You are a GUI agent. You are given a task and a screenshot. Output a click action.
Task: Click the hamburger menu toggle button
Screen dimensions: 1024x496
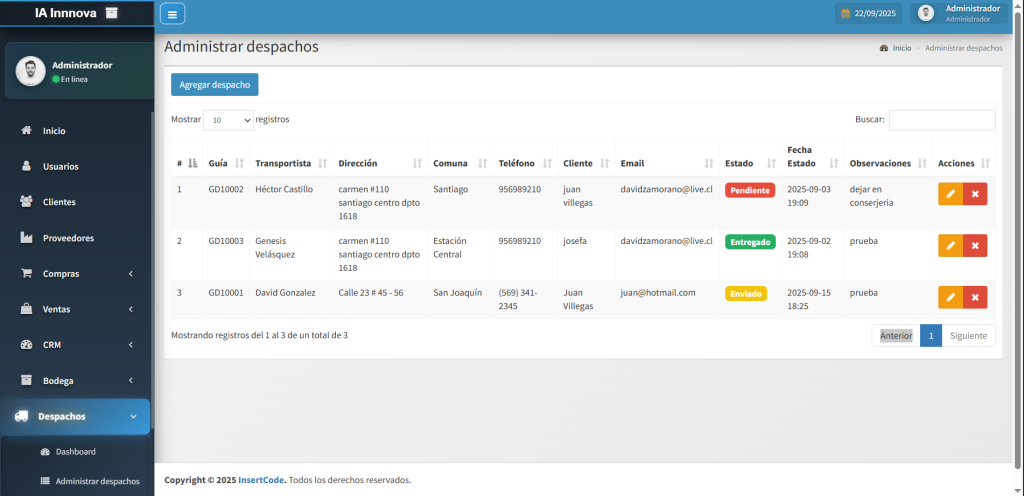pos(172,14)
